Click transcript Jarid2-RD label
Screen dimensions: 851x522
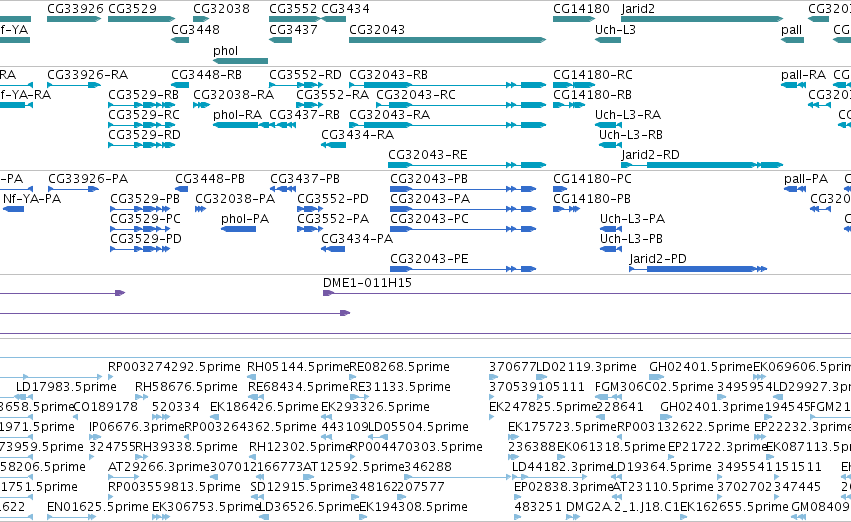650,155
